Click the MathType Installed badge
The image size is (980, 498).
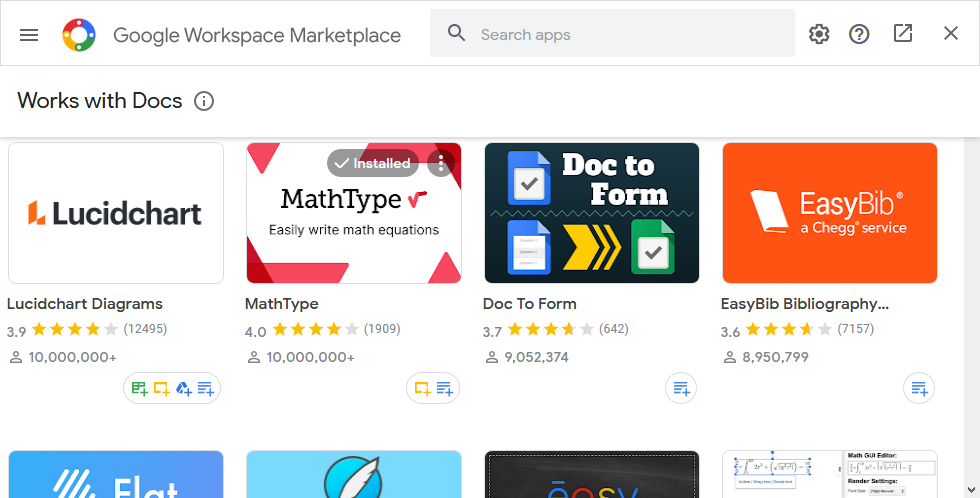(373, 163)
